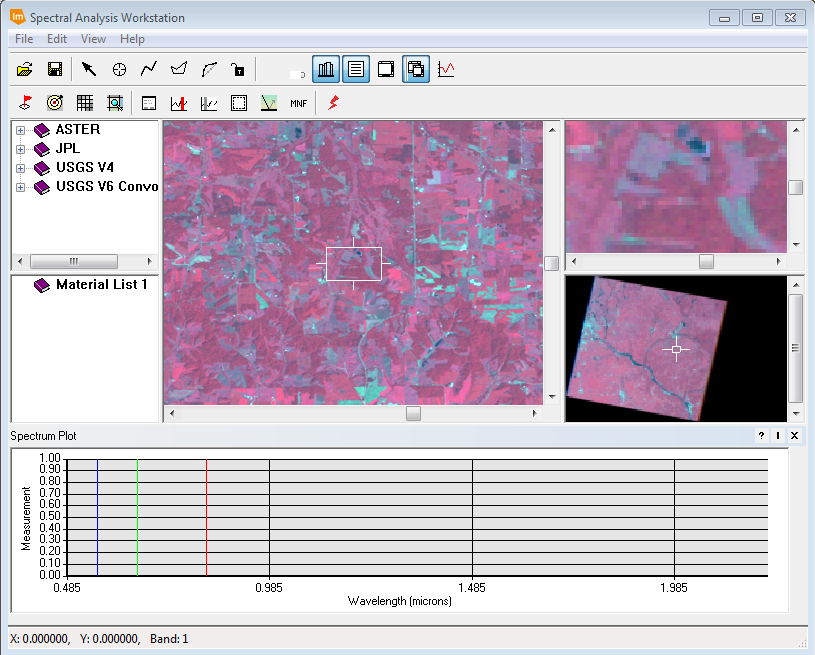The height and width of the screenshot is (655, 815).
Task: Toggle the multiple viewers button
Action: tap(416, 69)
